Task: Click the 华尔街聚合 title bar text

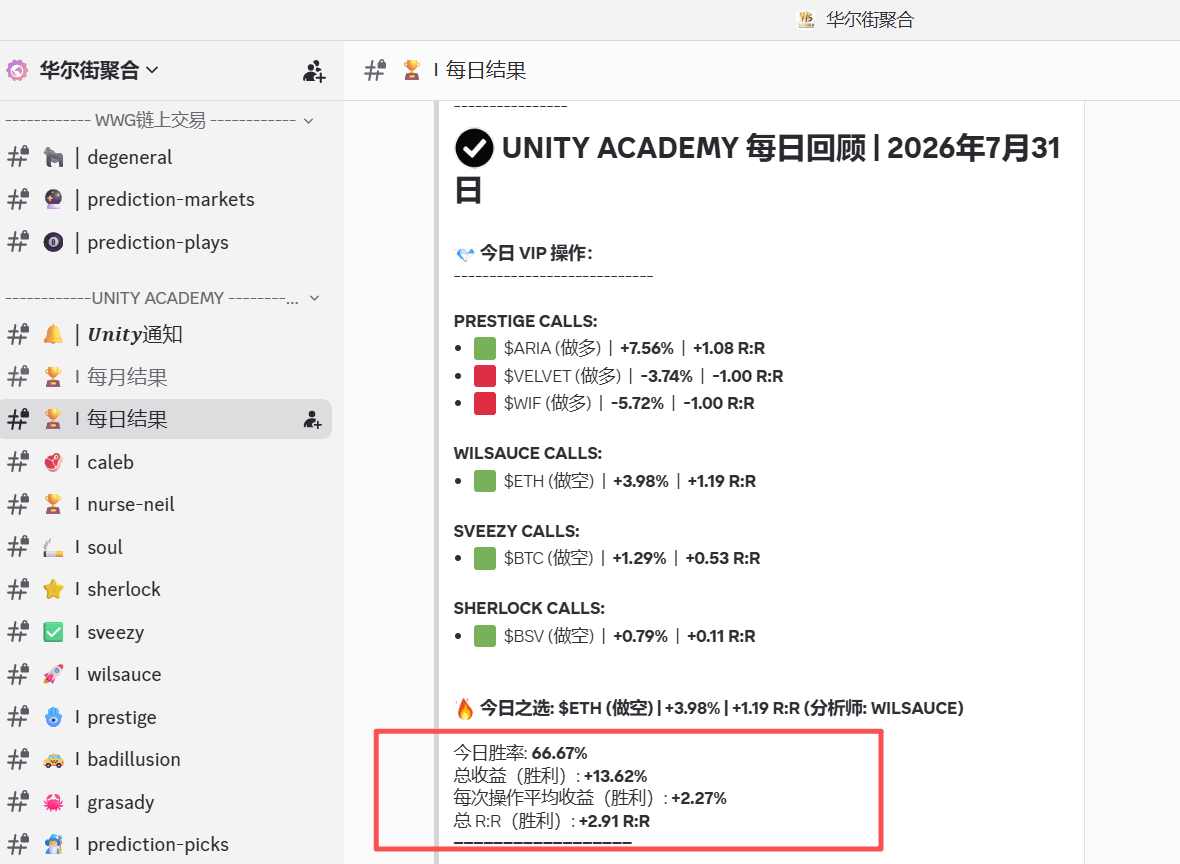Action: tap(870, 20)
